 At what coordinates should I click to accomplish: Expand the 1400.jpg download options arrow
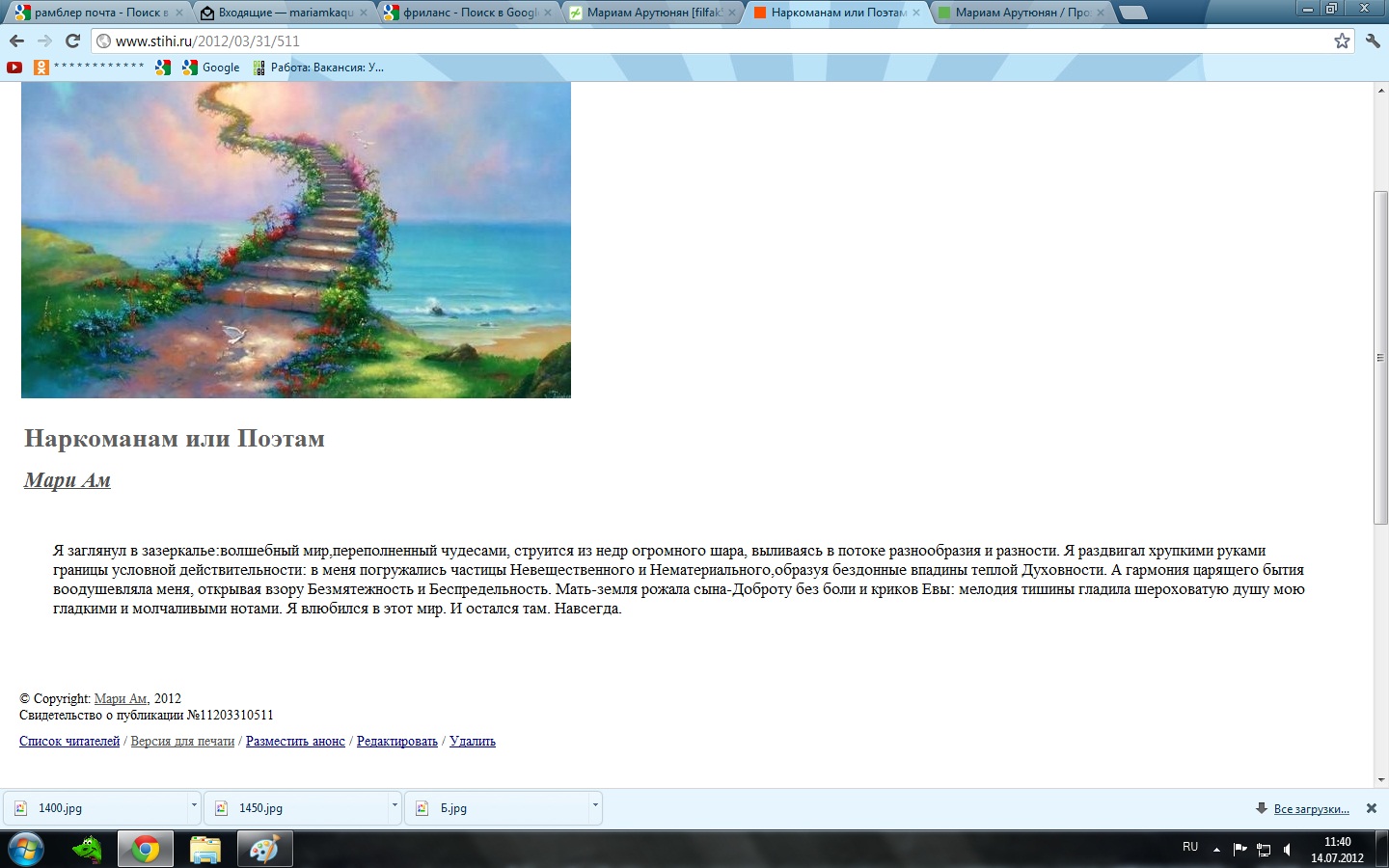(193, 808)
